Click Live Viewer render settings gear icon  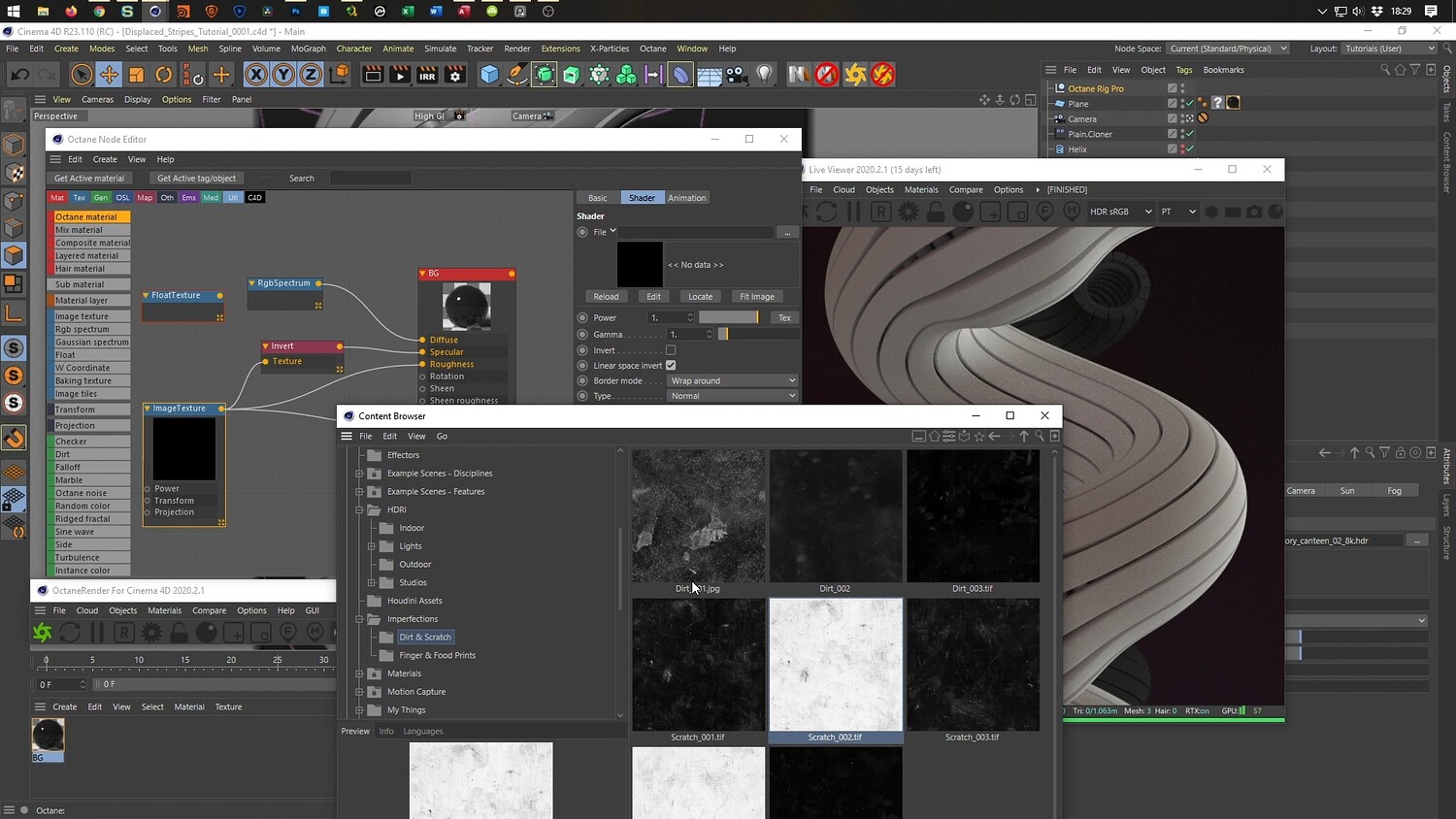(x=908, y=212)
